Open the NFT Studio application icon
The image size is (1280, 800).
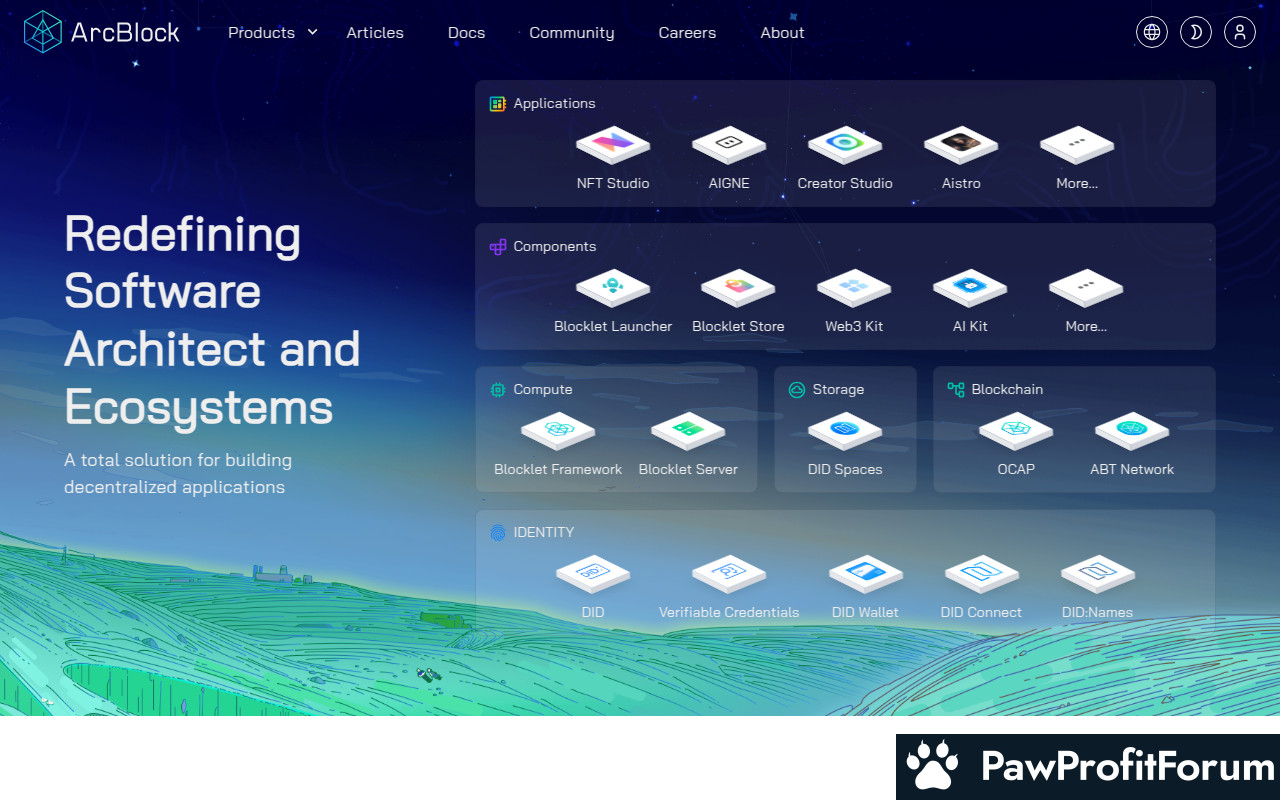pyautogui.click(x=613, y=146)
